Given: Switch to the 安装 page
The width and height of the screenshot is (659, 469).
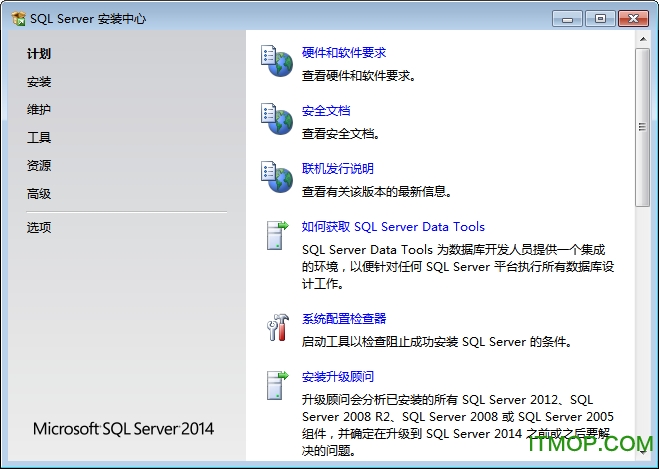Looking at the screenshot, I should (x=39, y=82).
